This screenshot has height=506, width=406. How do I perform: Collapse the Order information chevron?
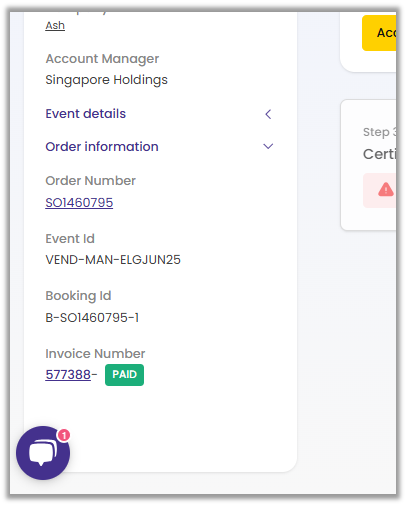tap(268, 146)
